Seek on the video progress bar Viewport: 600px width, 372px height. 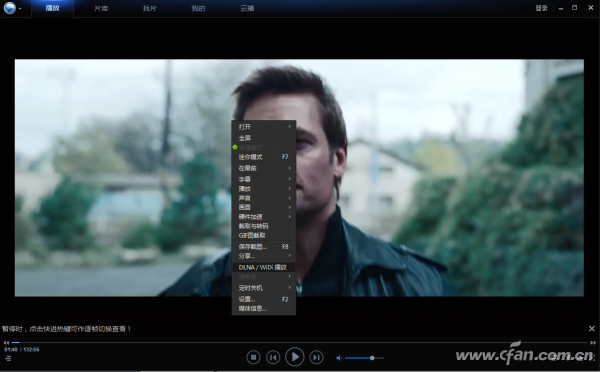pos(300,343)
